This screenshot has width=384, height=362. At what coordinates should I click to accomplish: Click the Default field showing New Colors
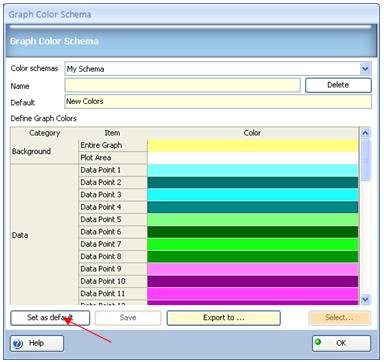click(218, 102)
